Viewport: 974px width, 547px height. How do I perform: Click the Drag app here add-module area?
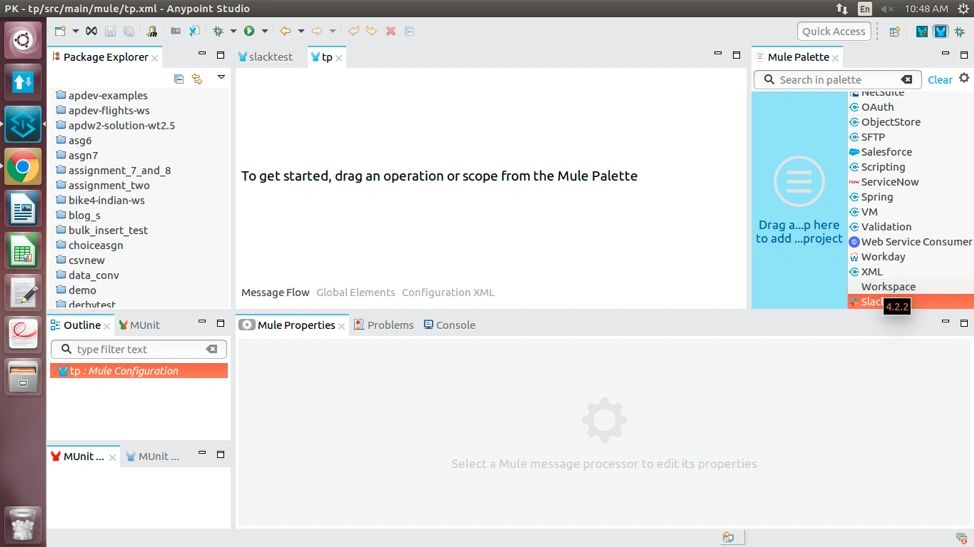click(799, 200)
